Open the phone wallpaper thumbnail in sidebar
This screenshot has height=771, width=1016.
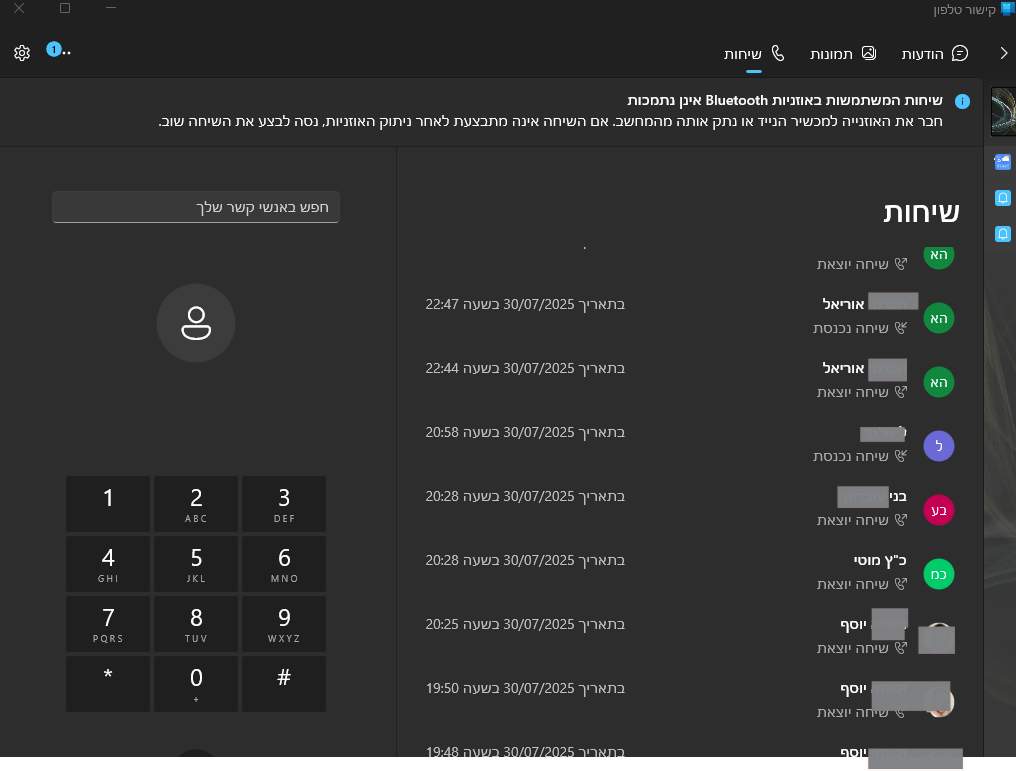1002,112
